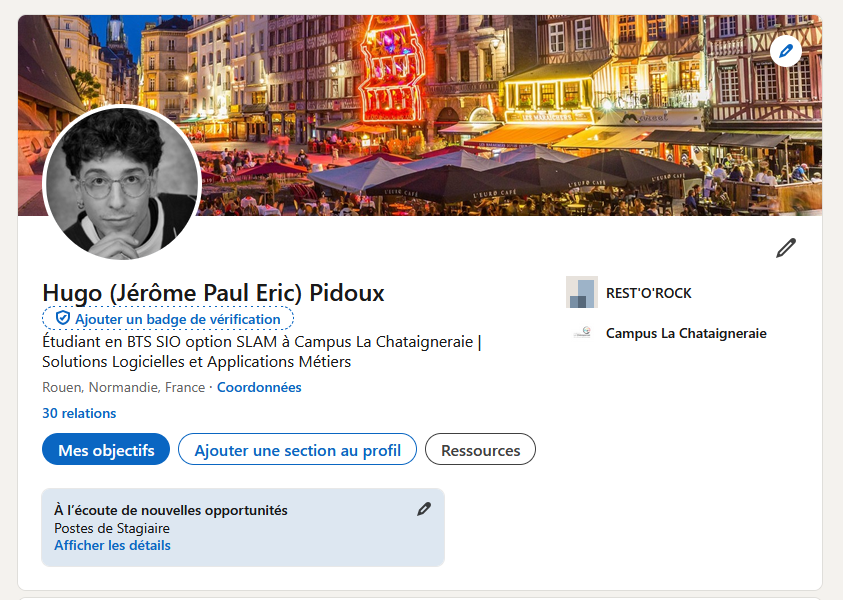
Task: Open the 'Ressources' button
Action: 480,450
